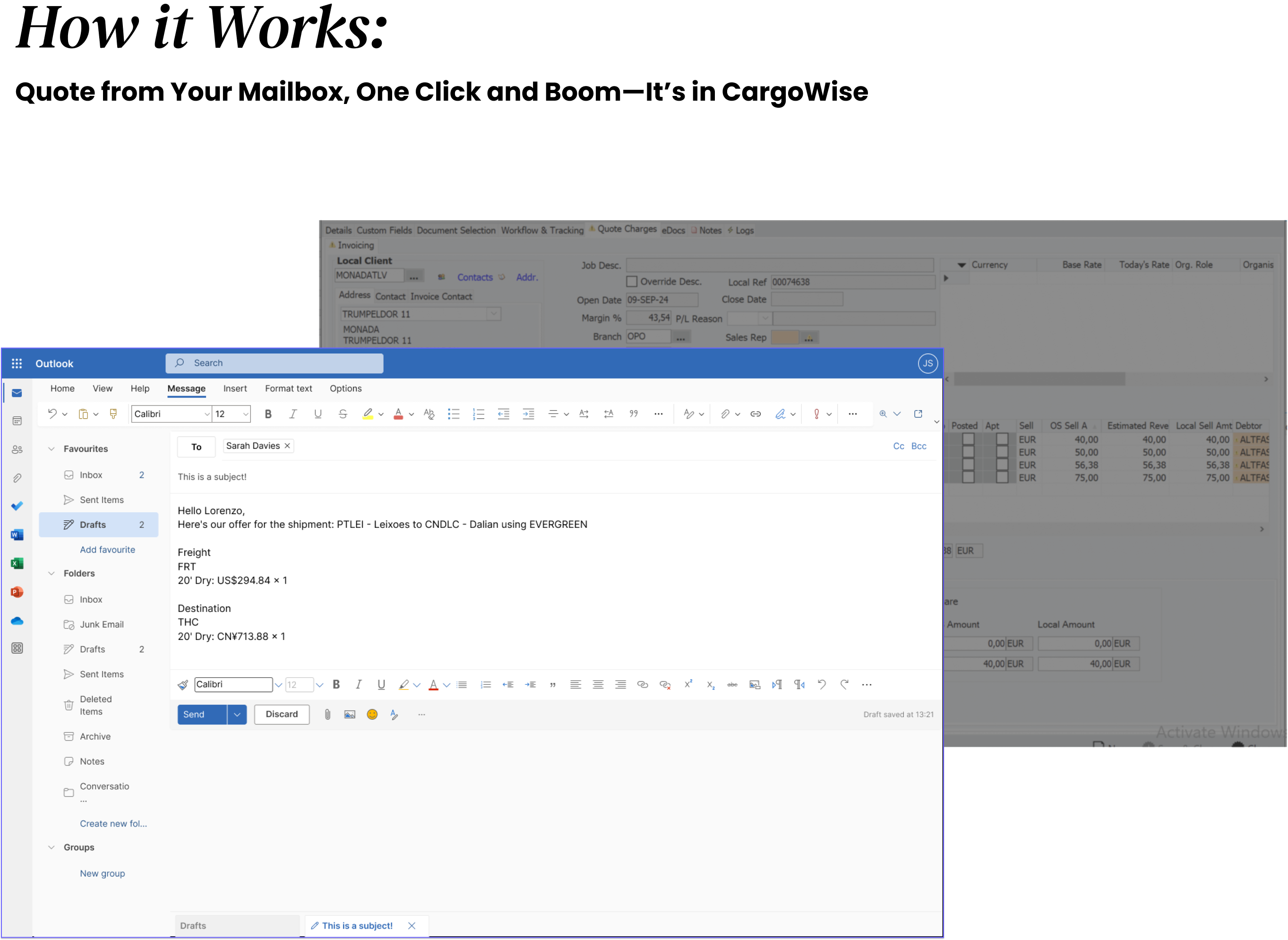Image resolution: width=1288 pixels, height=940 pixels.
Task: Tick Posted checkbox on the 56,38 row
Action: point(968,465)
